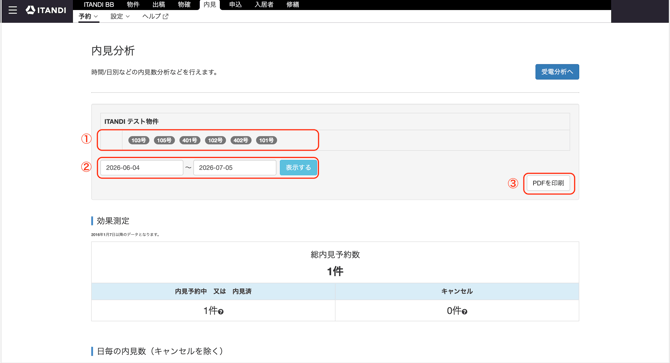Switch to the 出稿 tab

(x=159, y=4)
